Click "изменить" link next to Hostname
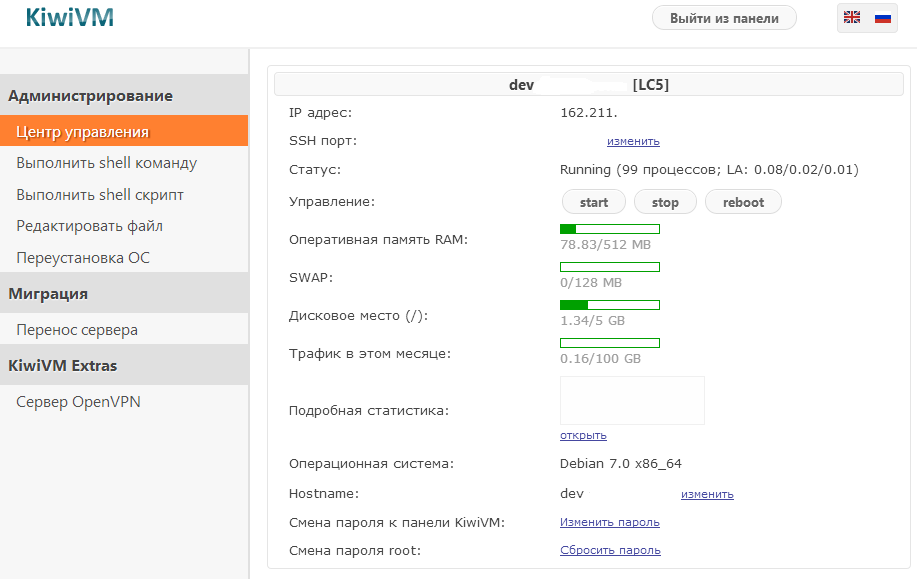Viewport: 917px width, 579px height. coord(707,494)
